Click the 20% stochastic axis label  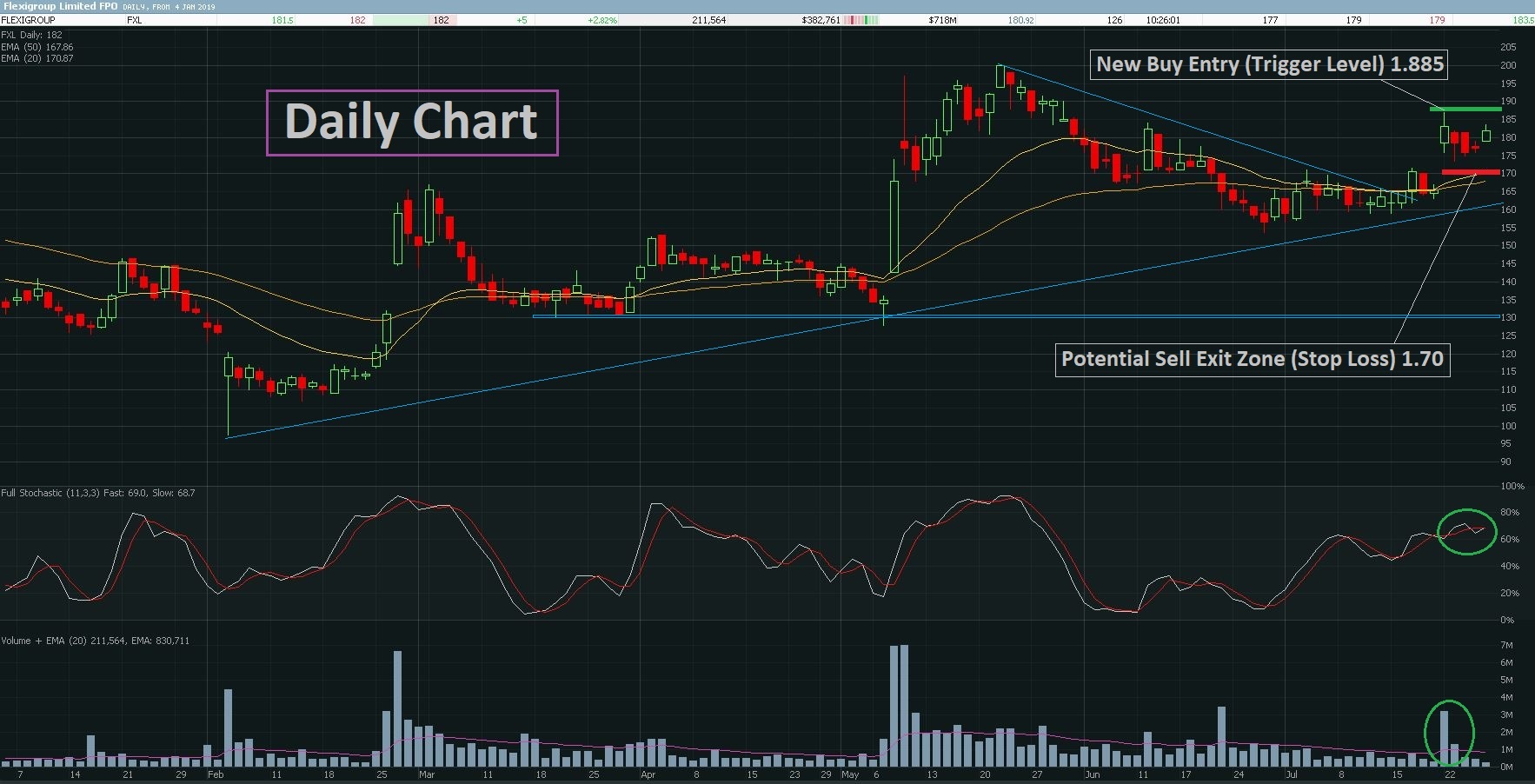pos(1510,594)
